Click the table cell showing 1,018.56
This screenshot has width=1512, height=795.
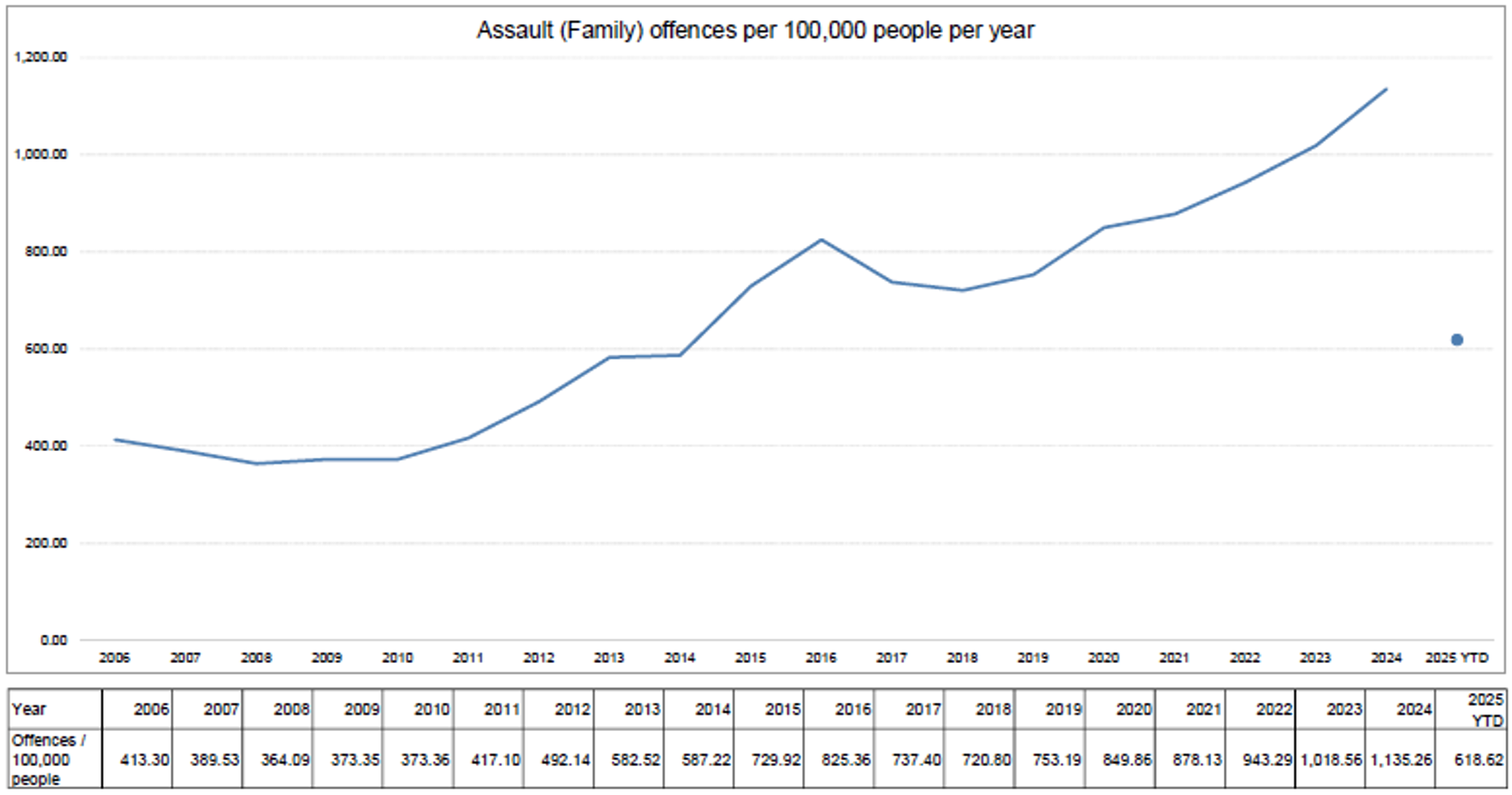click(x=1330, y=760)
